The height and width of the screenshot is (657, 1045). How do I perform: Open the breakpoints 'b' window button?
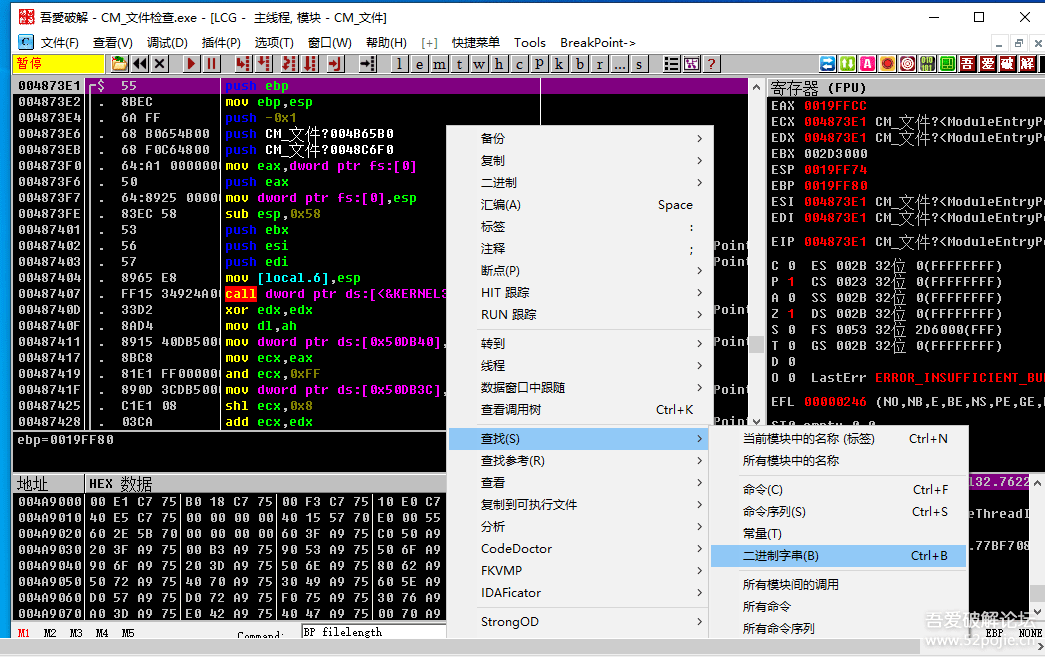pos(579,64)
